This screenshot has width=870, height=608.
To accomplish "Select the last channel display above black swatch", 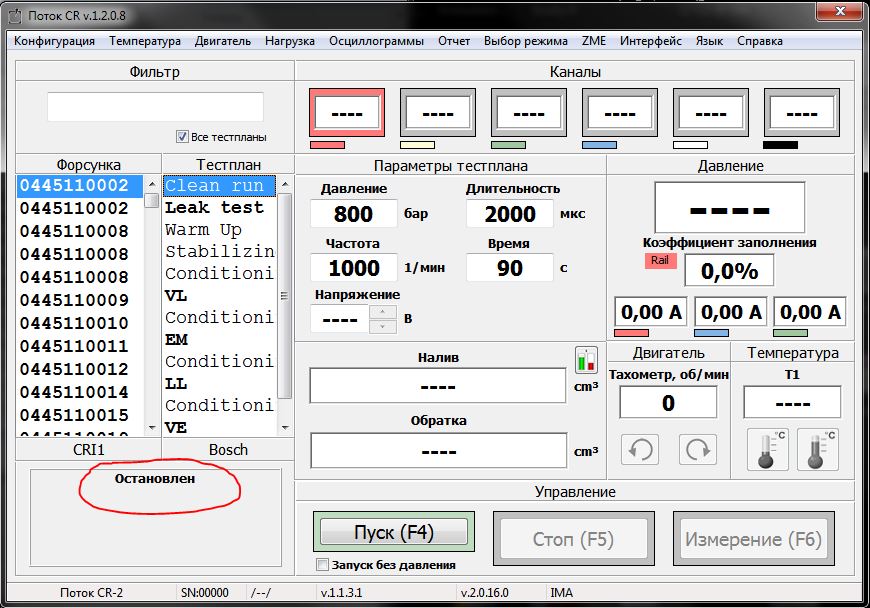I will tap(802, 112).
